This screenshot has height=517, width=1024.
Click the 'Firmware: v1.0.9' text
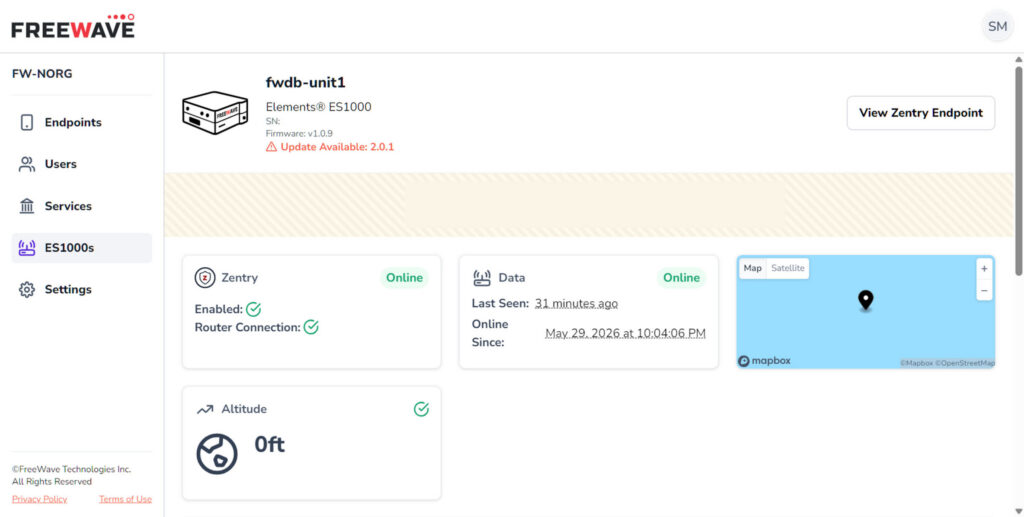299,133
